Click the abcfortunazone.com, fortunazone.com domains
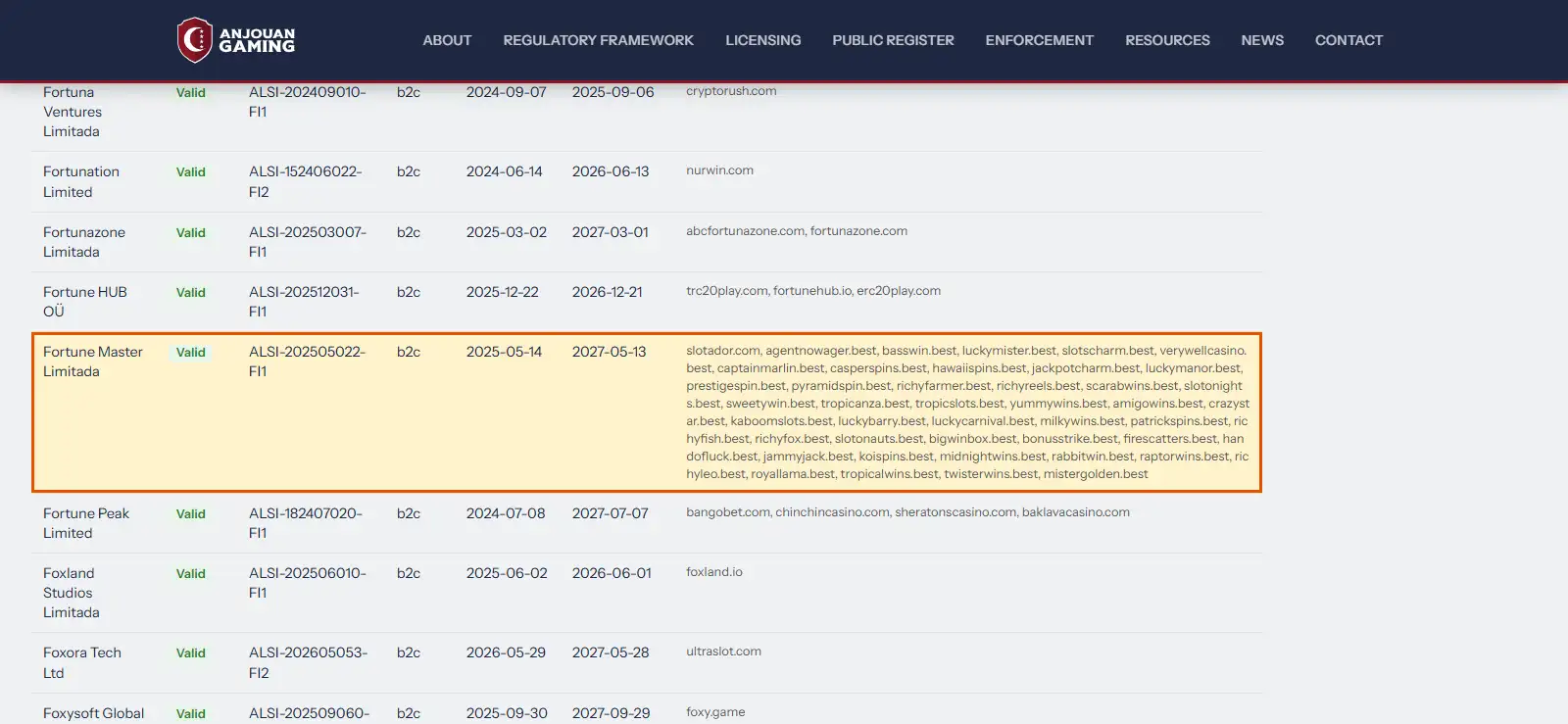 click(x=797, y=231)
